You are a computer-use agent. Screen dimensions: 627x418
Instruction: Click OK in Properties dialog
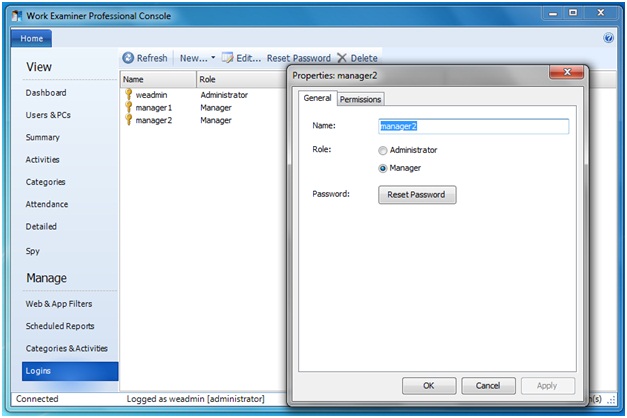[x=429, y=386]
